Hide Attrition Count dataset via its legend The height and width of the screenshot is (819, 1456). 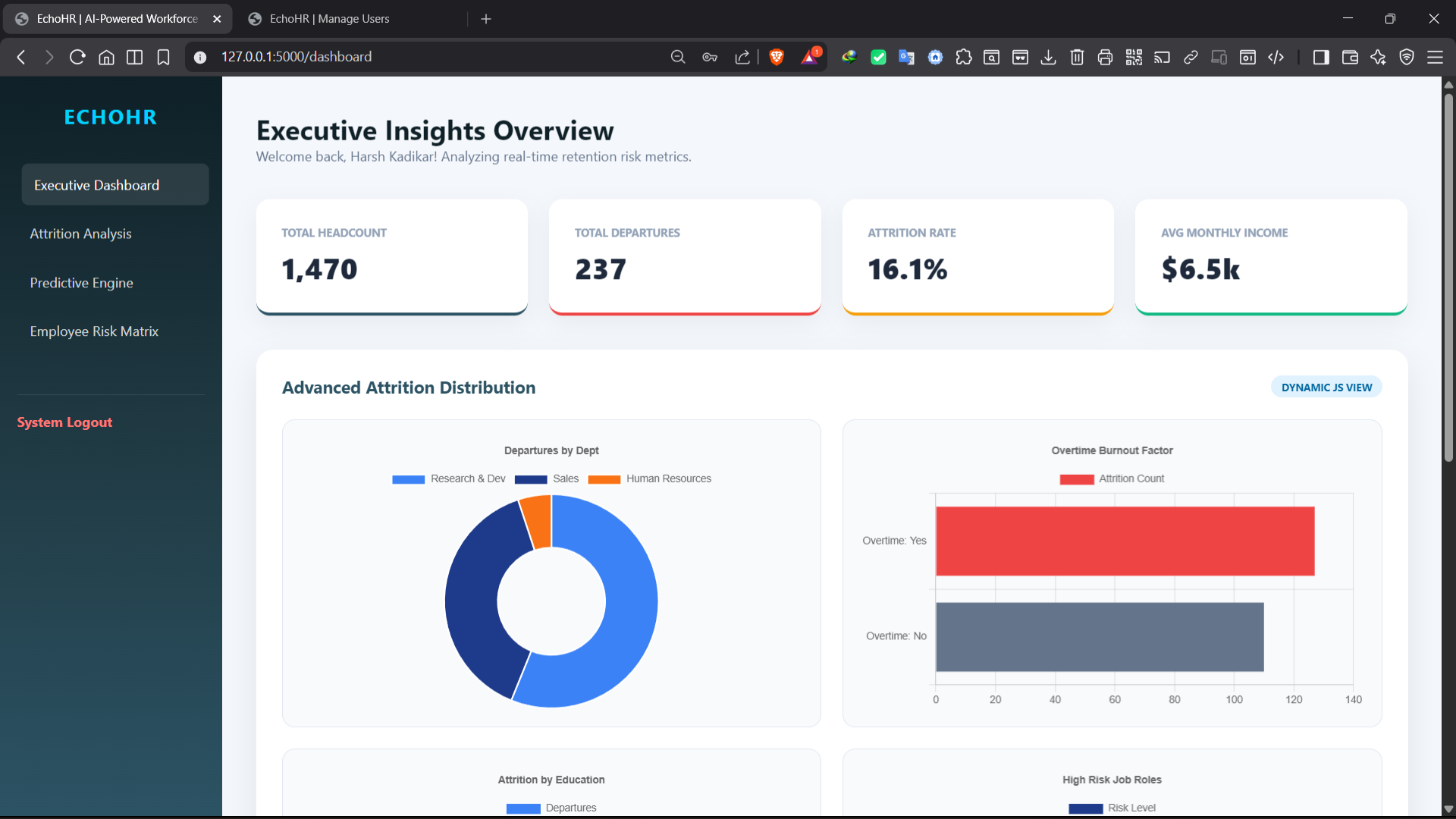(1112, 479)
